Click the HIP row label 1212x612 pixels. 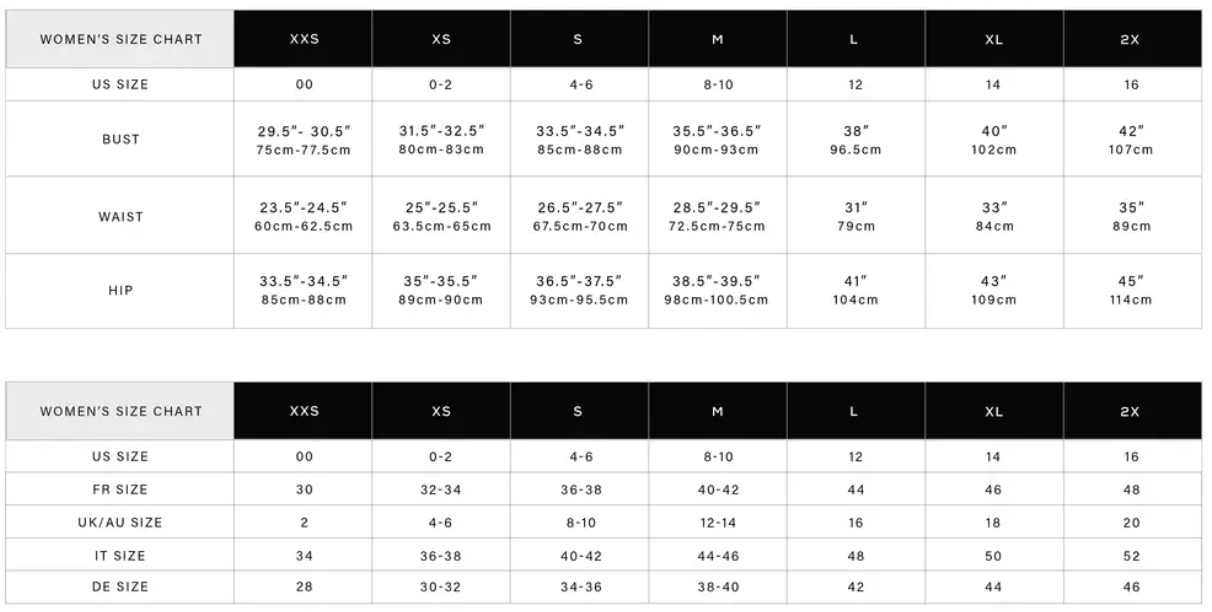120,291
